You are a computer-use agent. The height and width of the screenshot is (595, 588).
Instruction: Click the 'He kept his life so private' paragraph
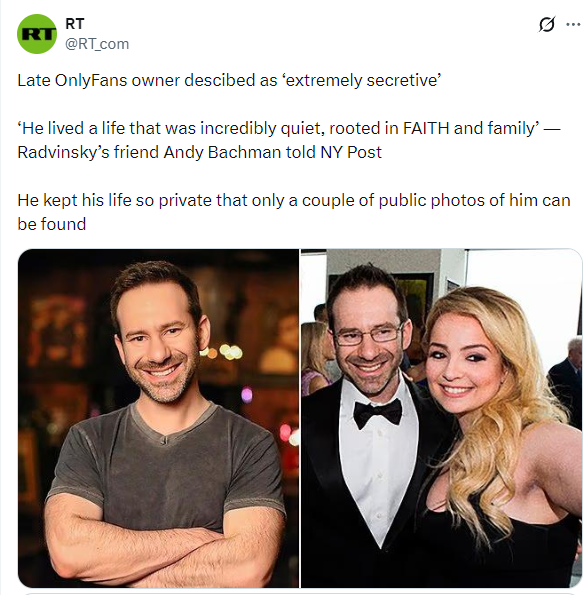pos(294,212)
